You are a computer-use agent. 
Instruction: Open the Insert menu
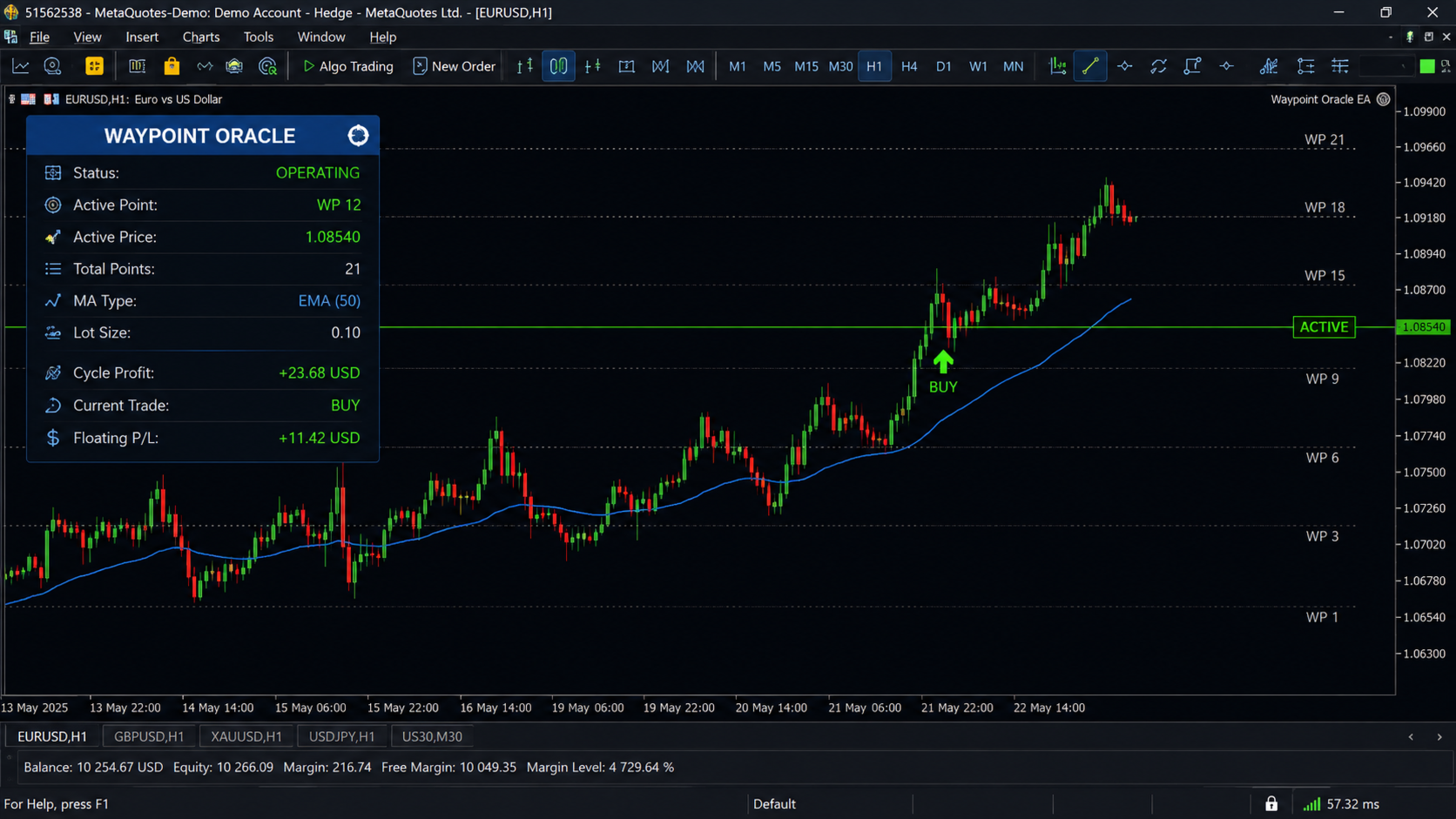tap(142, 37)
